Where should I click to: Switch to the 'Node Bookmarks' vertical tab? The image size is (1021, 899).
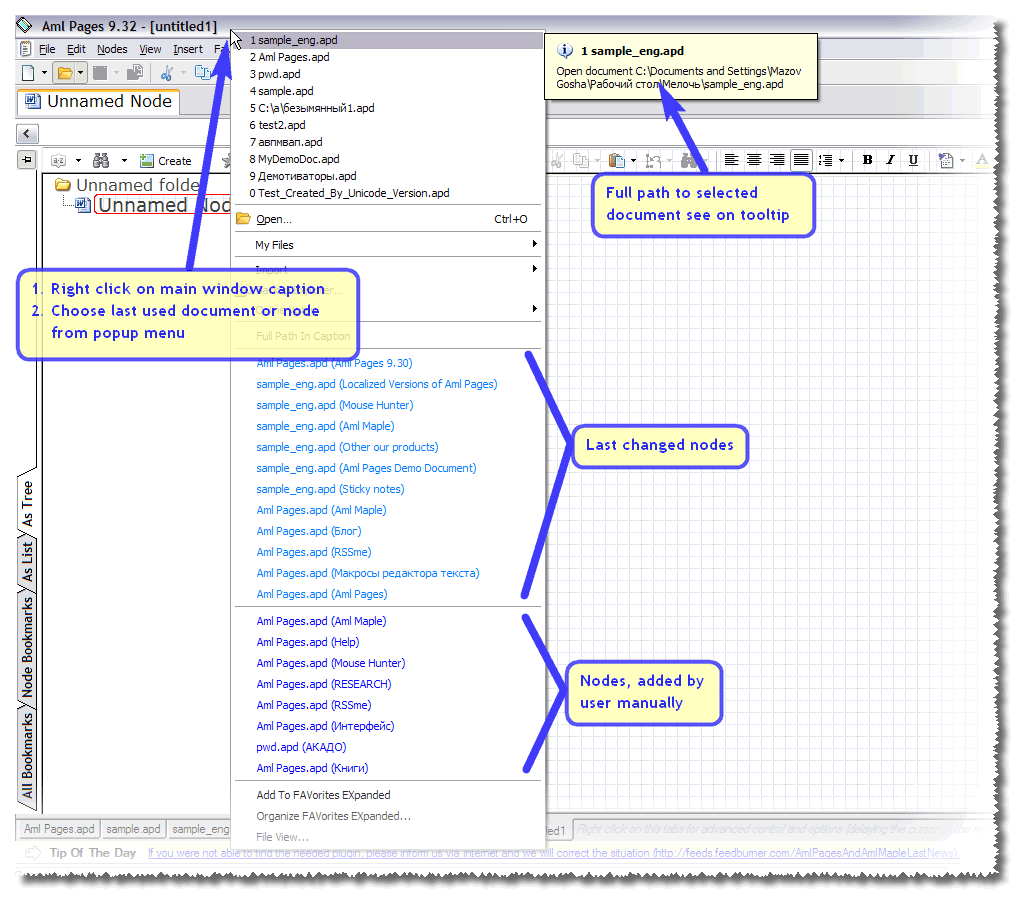click(27, 646)
